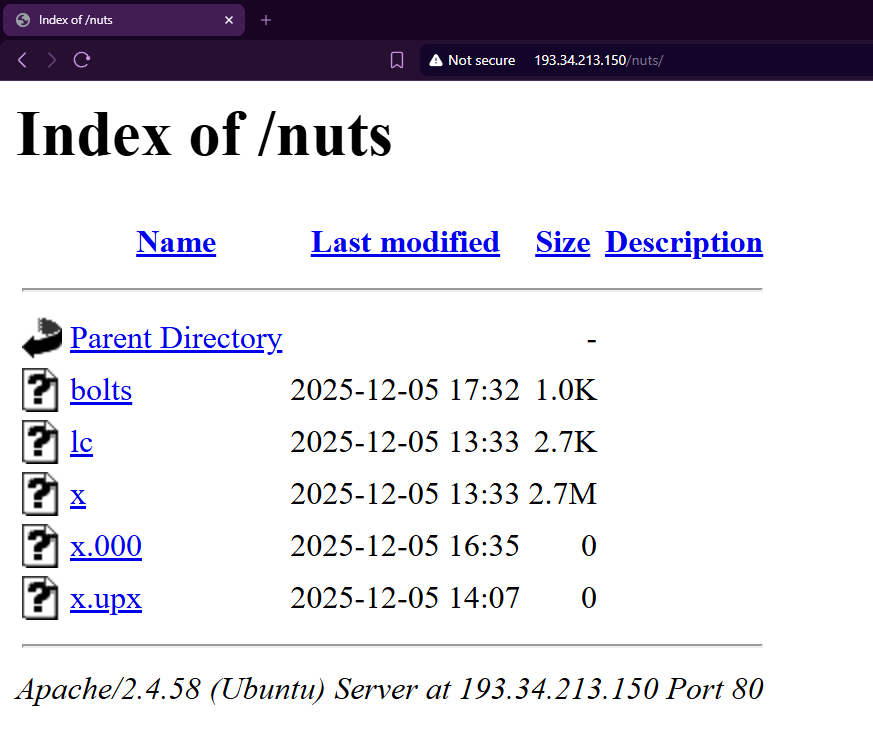Sort listing by the Description header
The height and width of the screenshot is (749, 873).
(684, 243)
